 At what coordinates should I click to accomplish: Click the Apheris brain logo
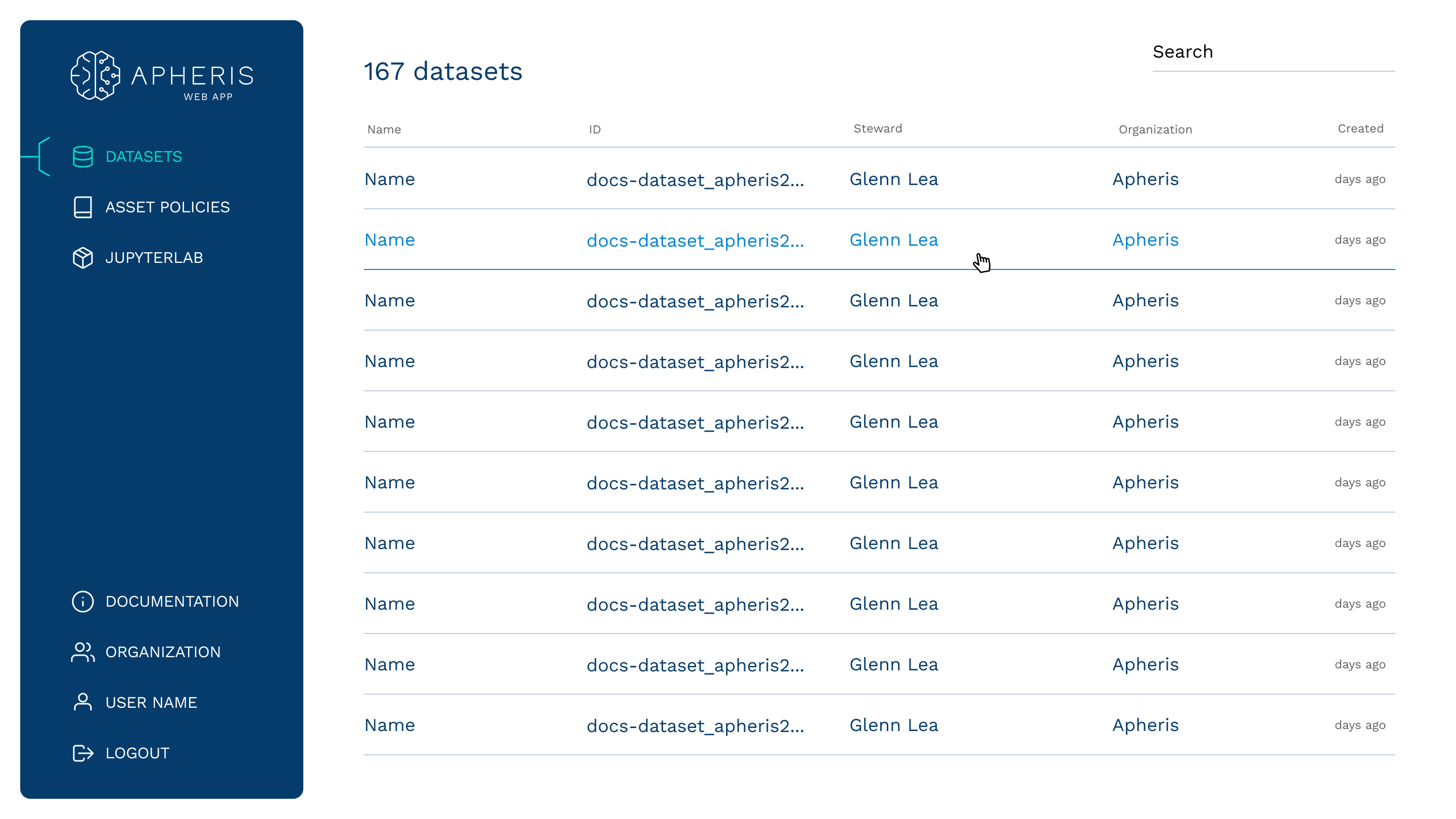[95, 76]
